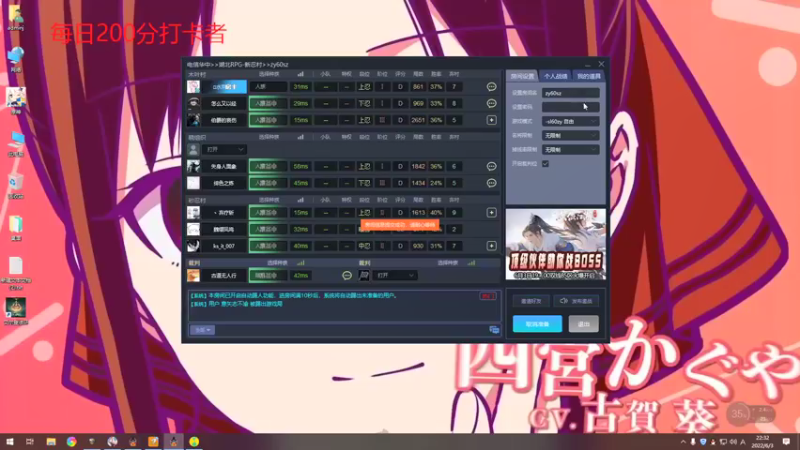The image size is (800, 450).
Task: Open race dropdown showing 人族 for first player
Action: click(x=268, y=87)
